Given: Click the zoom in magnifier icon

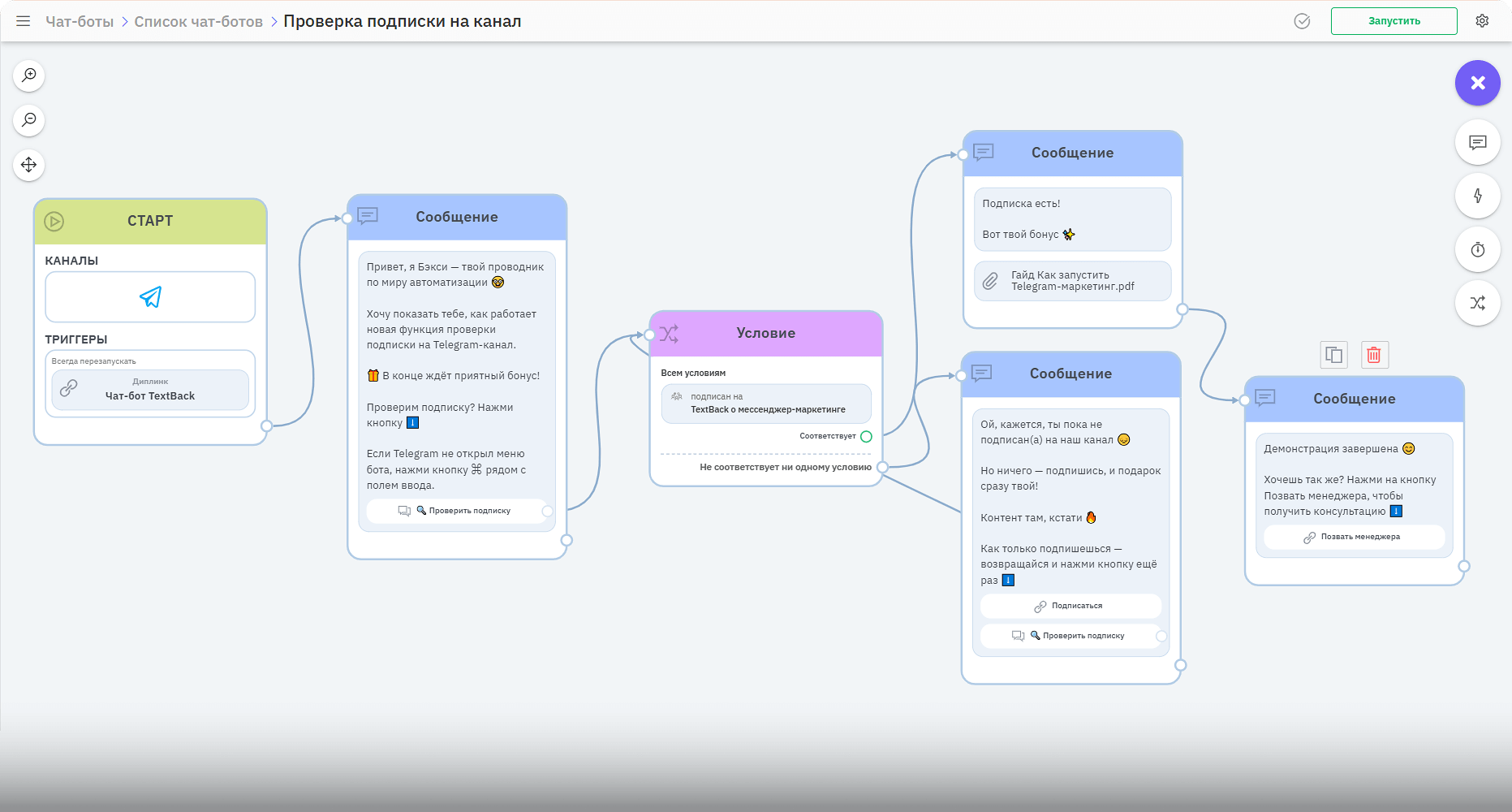Looking at the screenshot, I should (29, 76).
